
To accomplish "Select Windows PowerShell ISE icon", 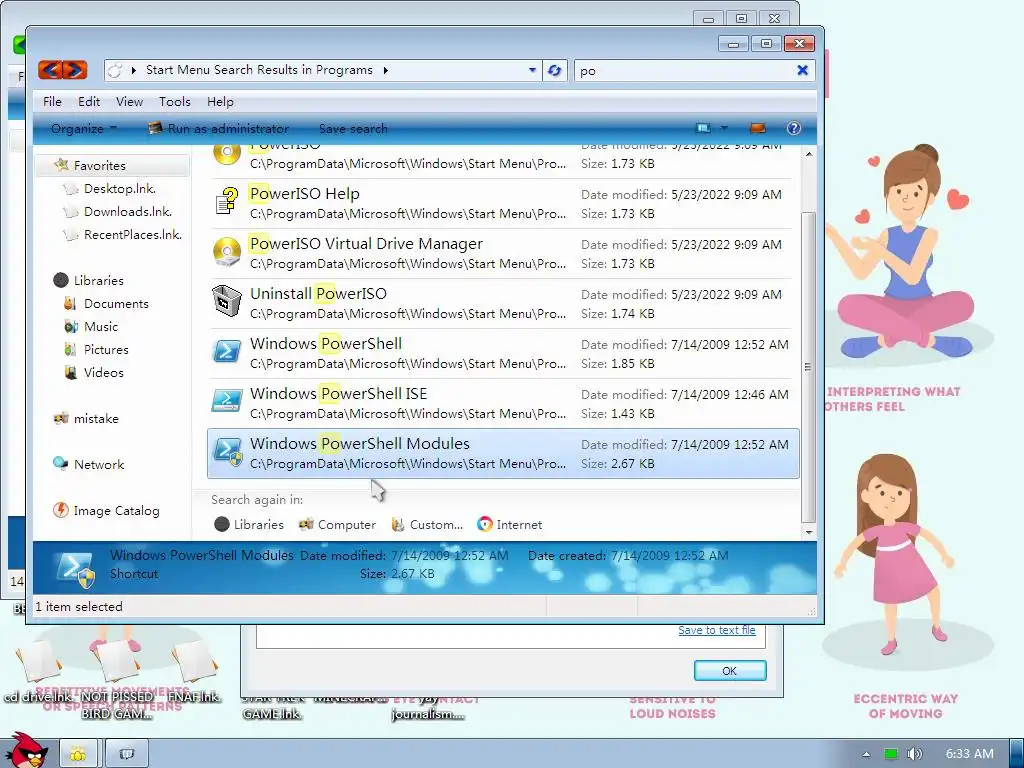I will click(x=227, y=400).
